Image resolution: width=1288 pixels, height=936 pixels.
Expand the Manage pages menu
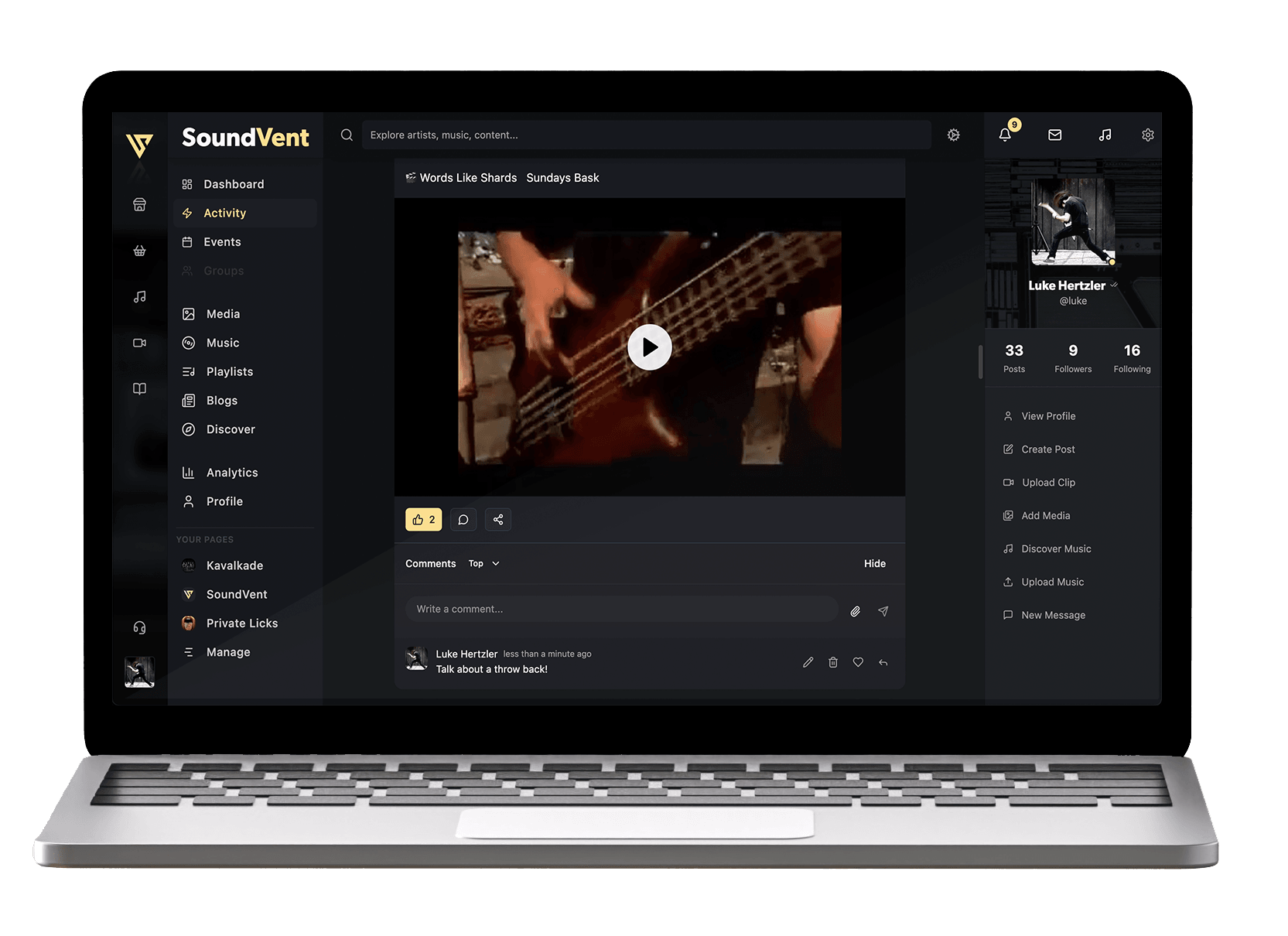coord(227,651)
